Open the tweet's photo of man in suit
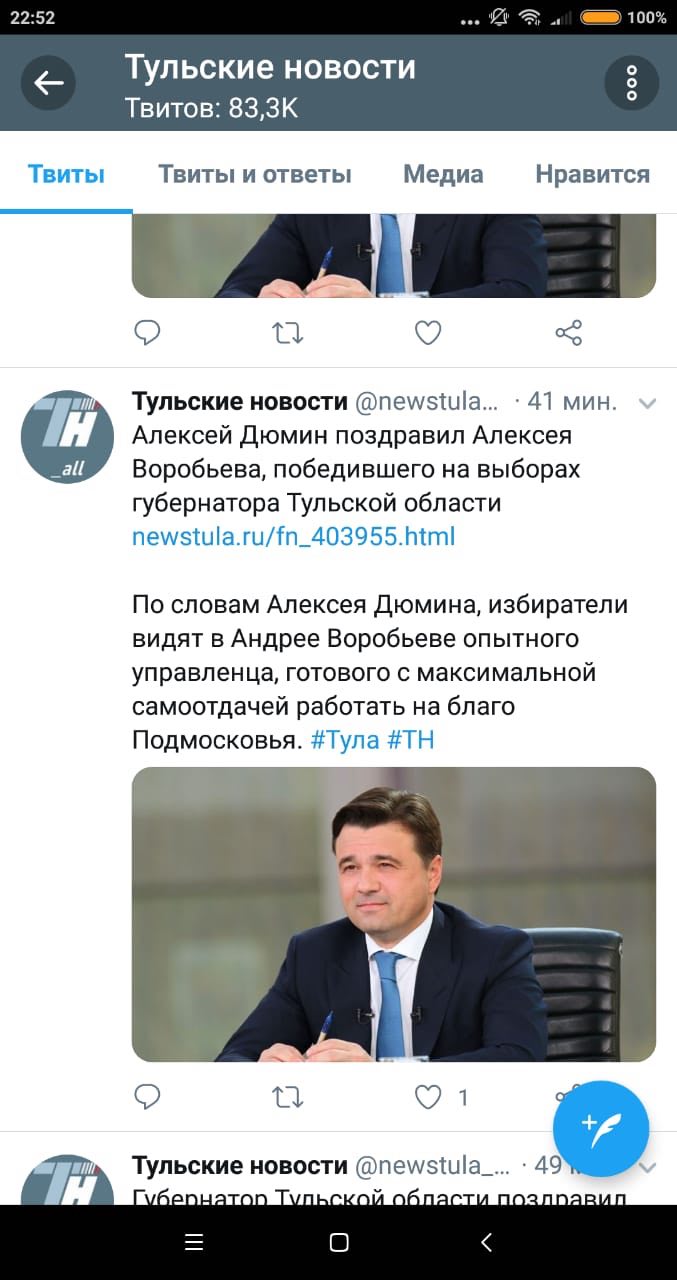The height and width of the screenshot is (1280, 677). point(394,914)
